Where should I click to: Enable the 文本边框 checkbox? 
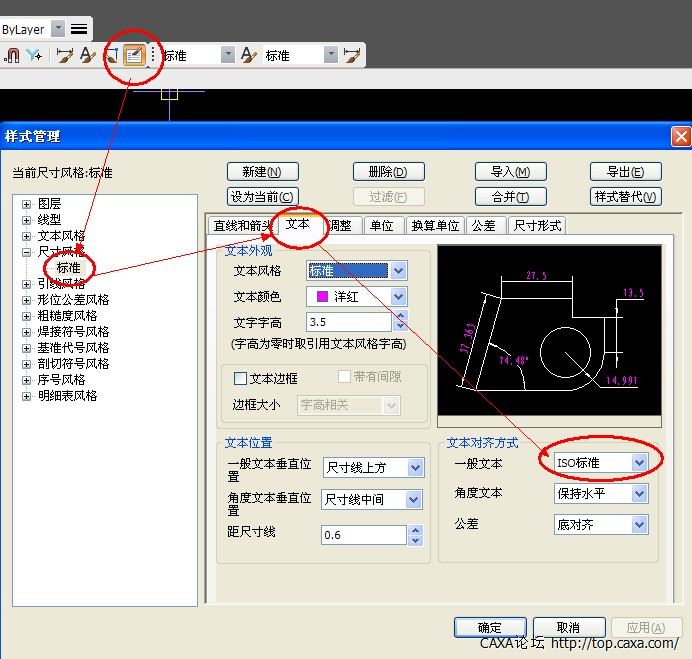pyautogui.click(x=240, y=378)
